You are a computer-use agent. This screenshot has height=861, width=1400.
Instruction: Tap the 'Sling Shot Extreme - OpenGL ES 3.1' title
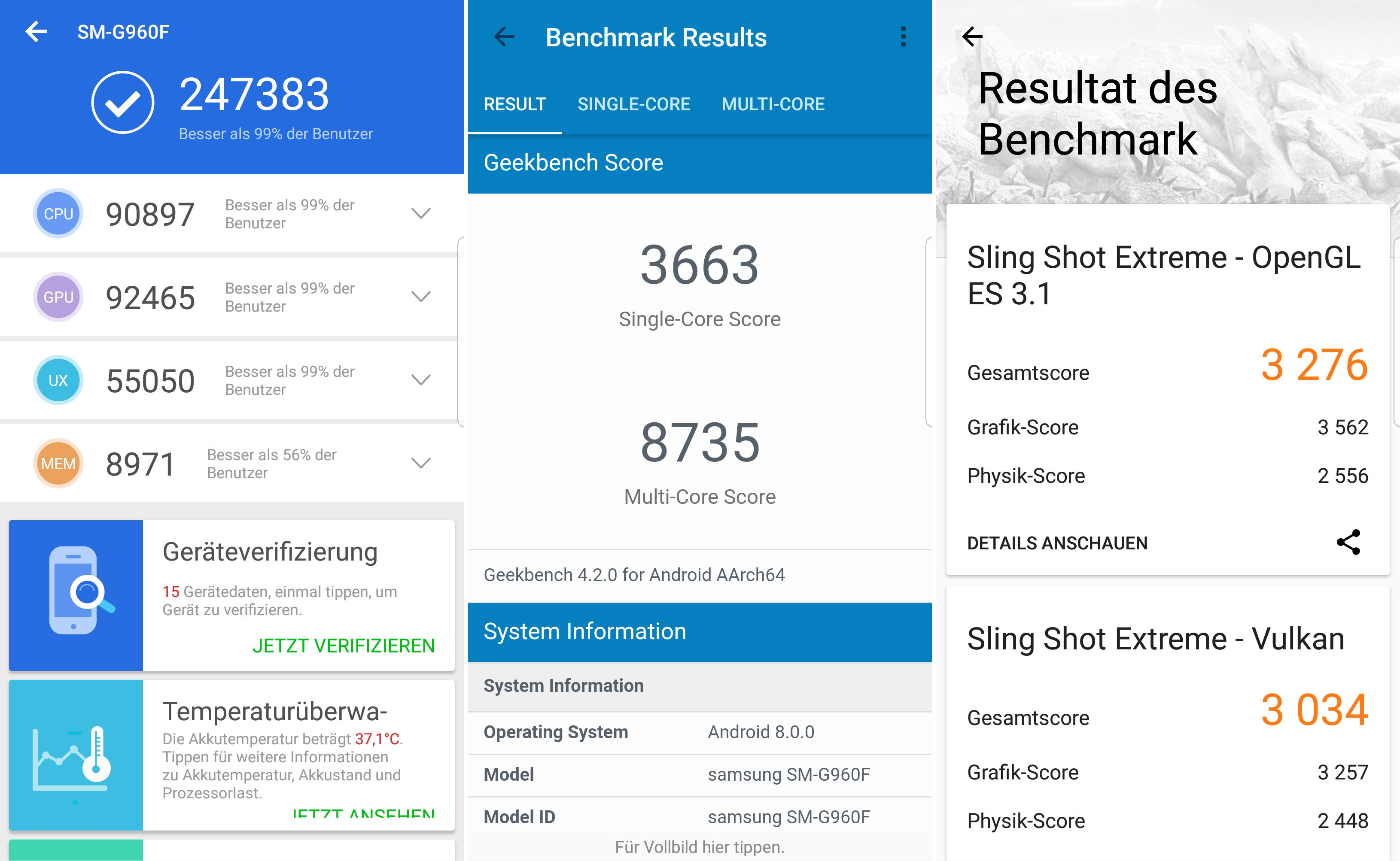(1164, 276)
